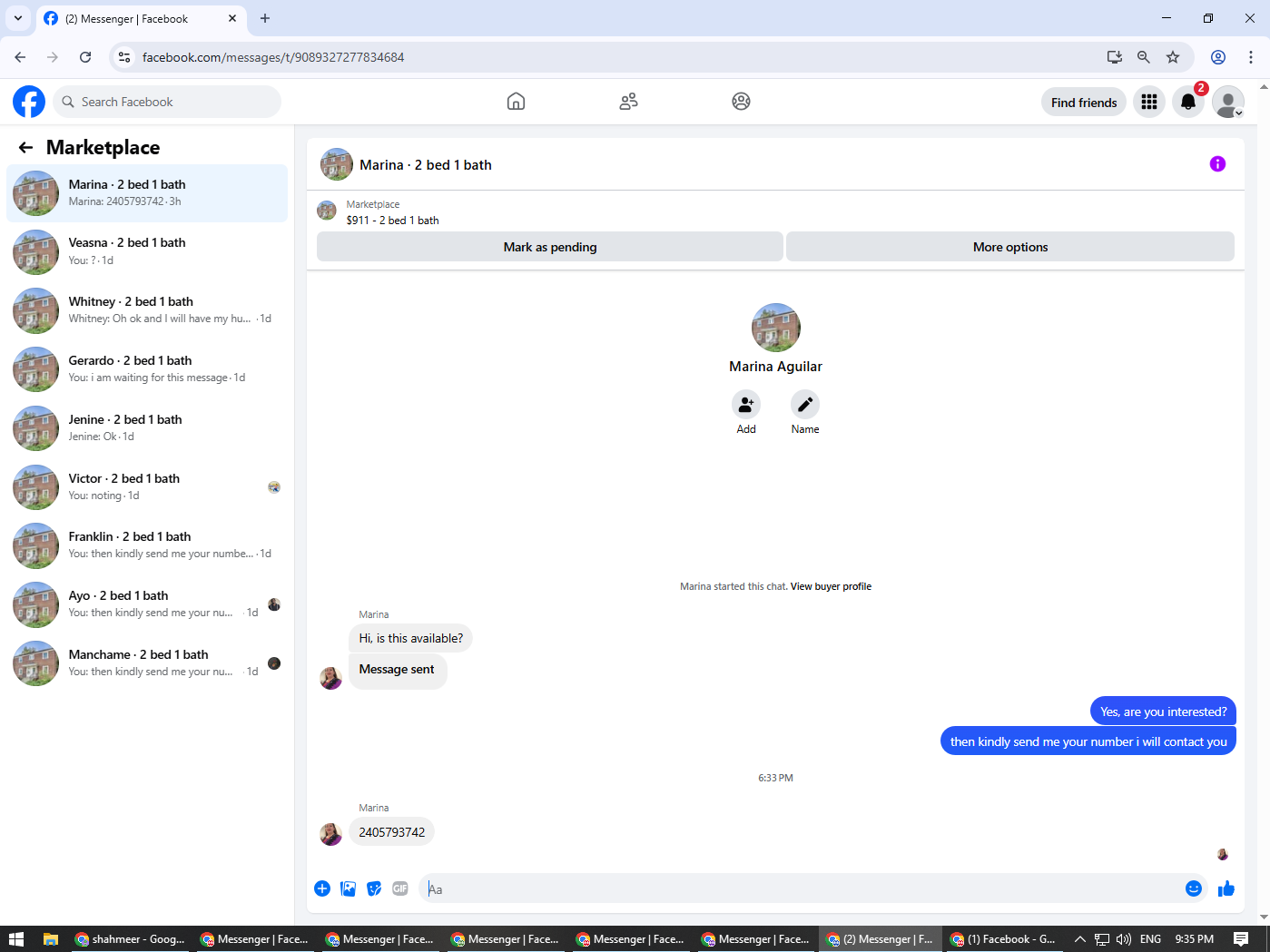
Task: Bookmark this tab with the star icon
Action: 1173,57
